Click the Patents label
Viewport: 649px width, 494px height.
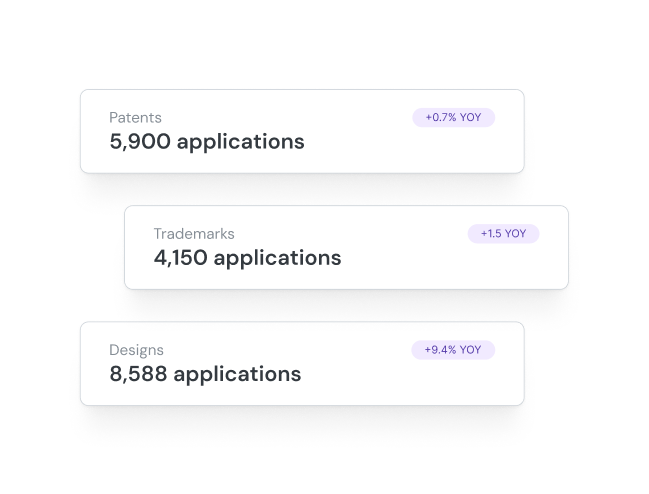point(135,118)
